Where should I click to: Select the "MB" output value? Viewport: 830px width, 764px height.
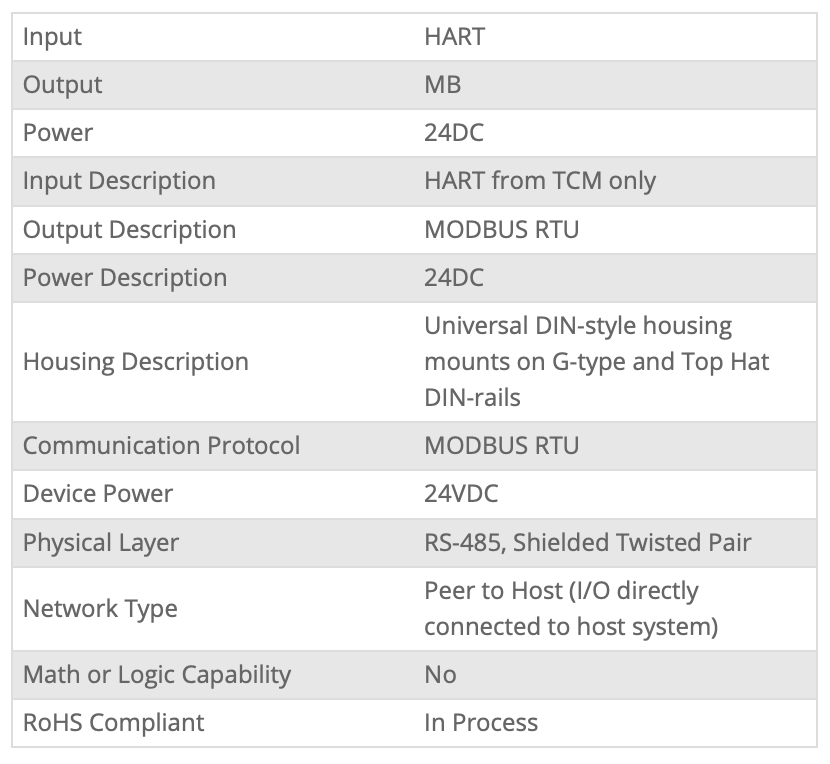click(x=442, y=85)
